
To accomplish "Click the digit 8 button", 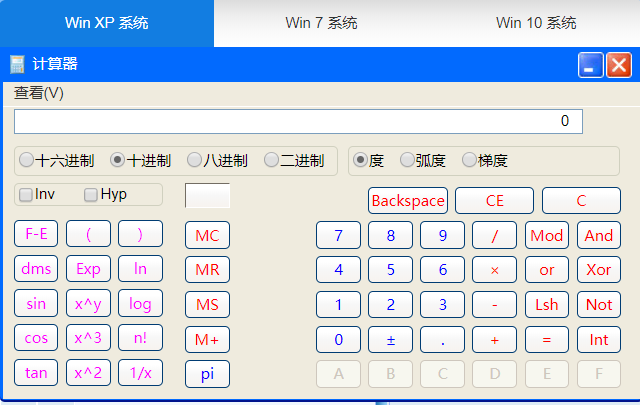I will (x=390, y=235).
